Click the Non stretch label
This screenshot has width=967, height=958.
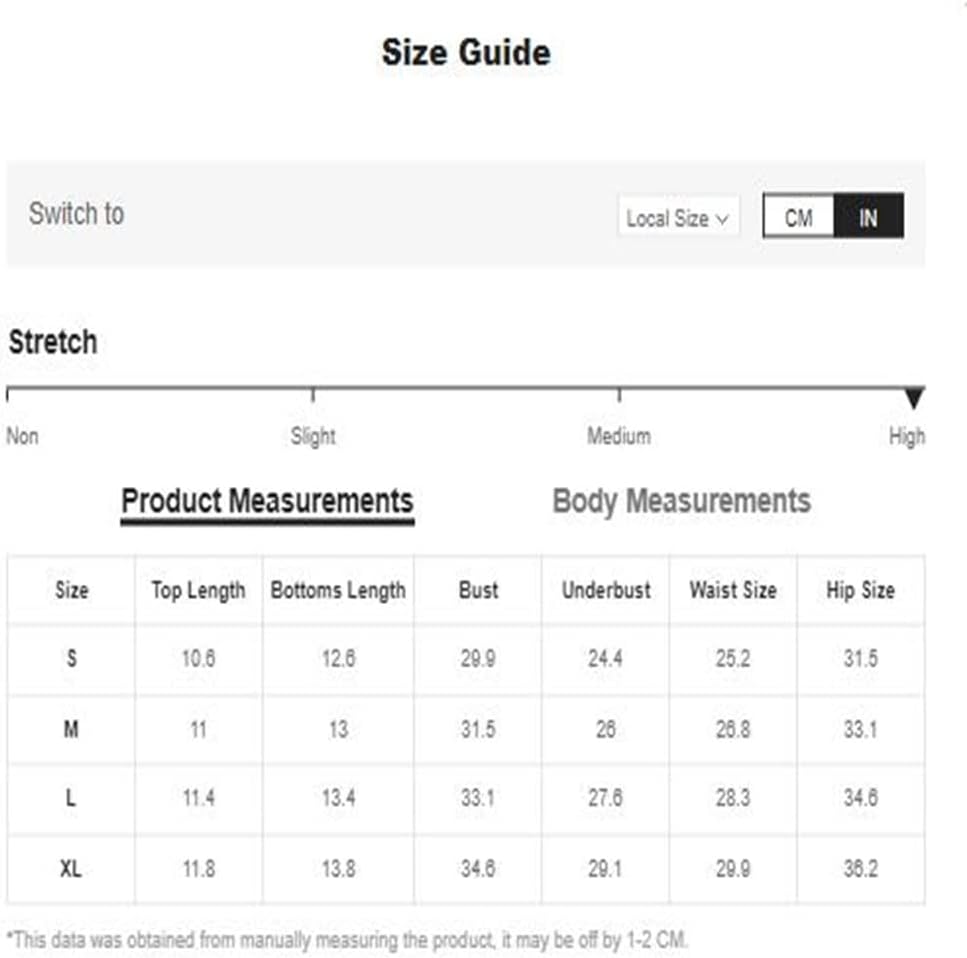click(x=22, y=436)
